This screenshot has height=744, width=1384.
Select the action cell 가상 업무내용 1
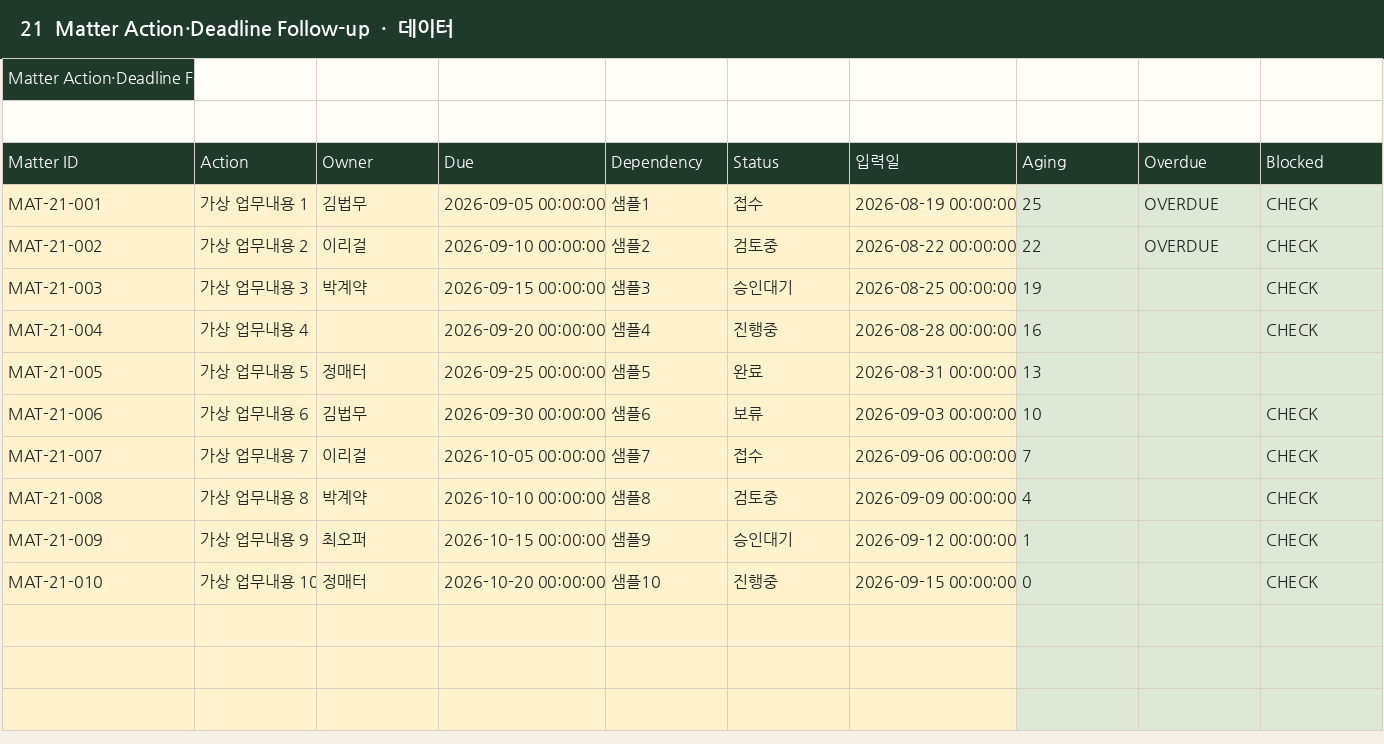255,205
